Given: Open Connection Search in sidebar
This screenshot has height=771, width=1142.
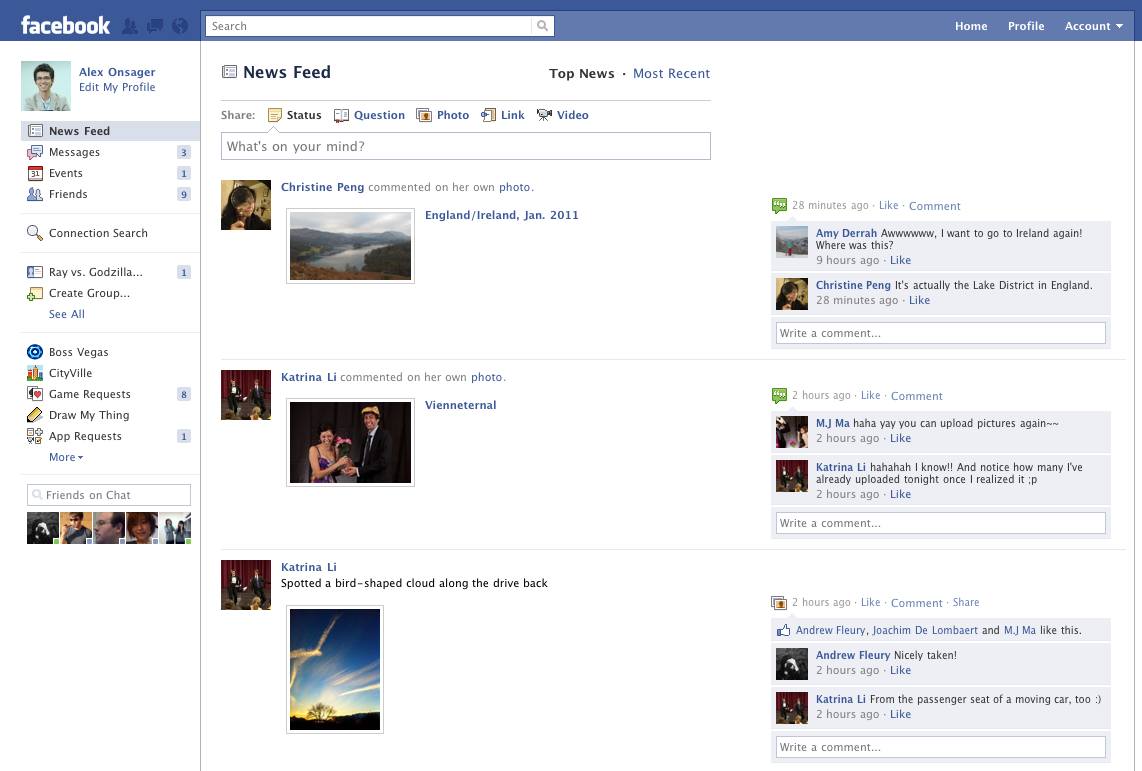Looking at the screenshot, I should pos(98,233).
